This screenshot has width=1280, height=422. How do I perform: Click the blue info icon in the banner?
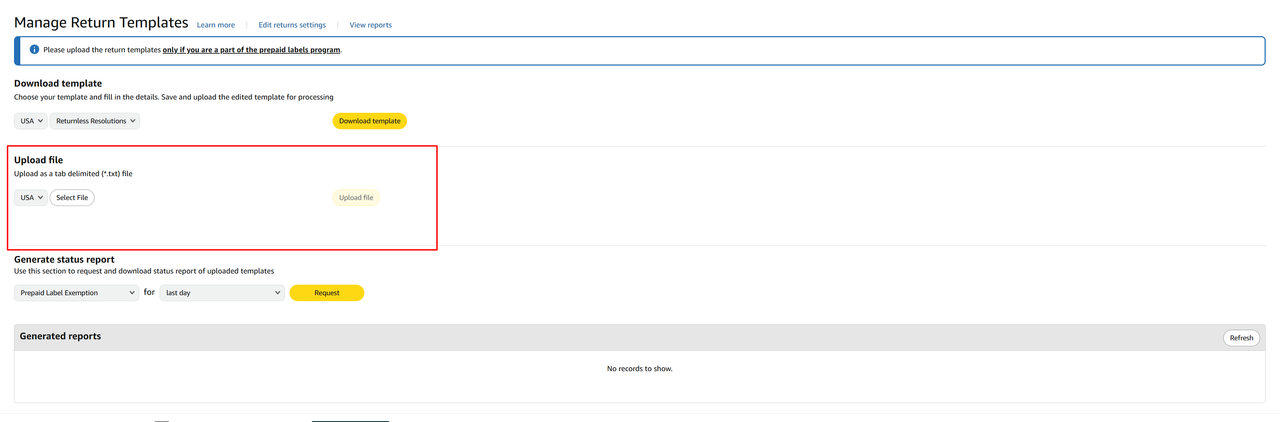point(34,50)
